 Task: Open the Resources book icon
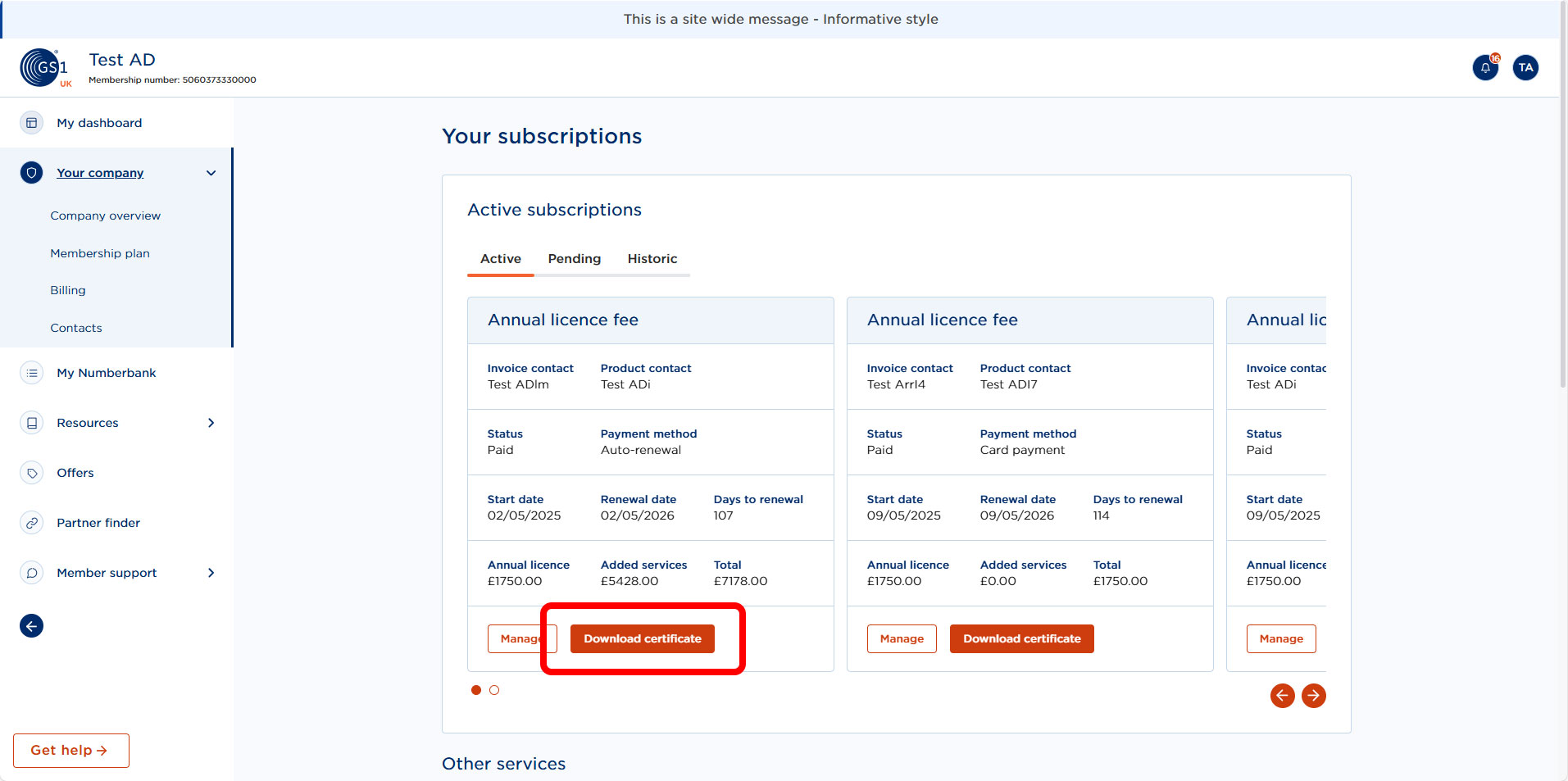(31, 422)
